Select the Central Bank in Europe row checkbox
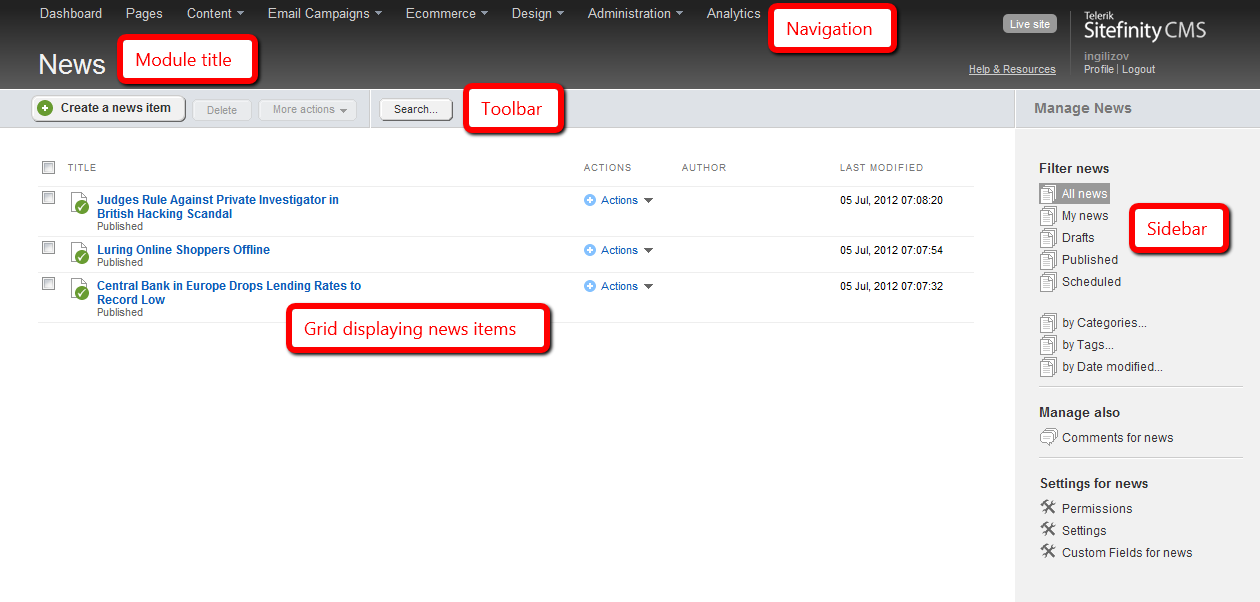 [48, 284]
